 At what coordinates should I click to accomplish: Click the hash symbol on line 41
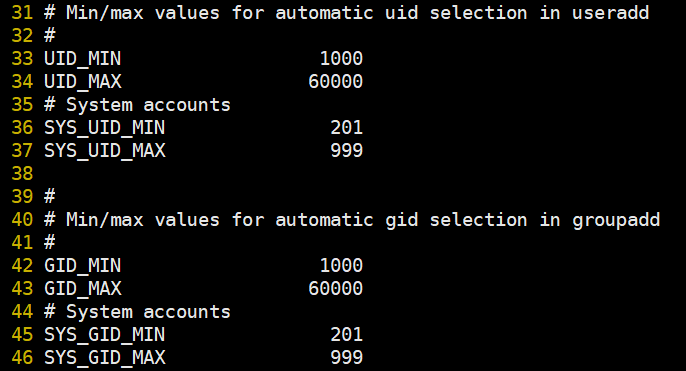tap(49, 242)
